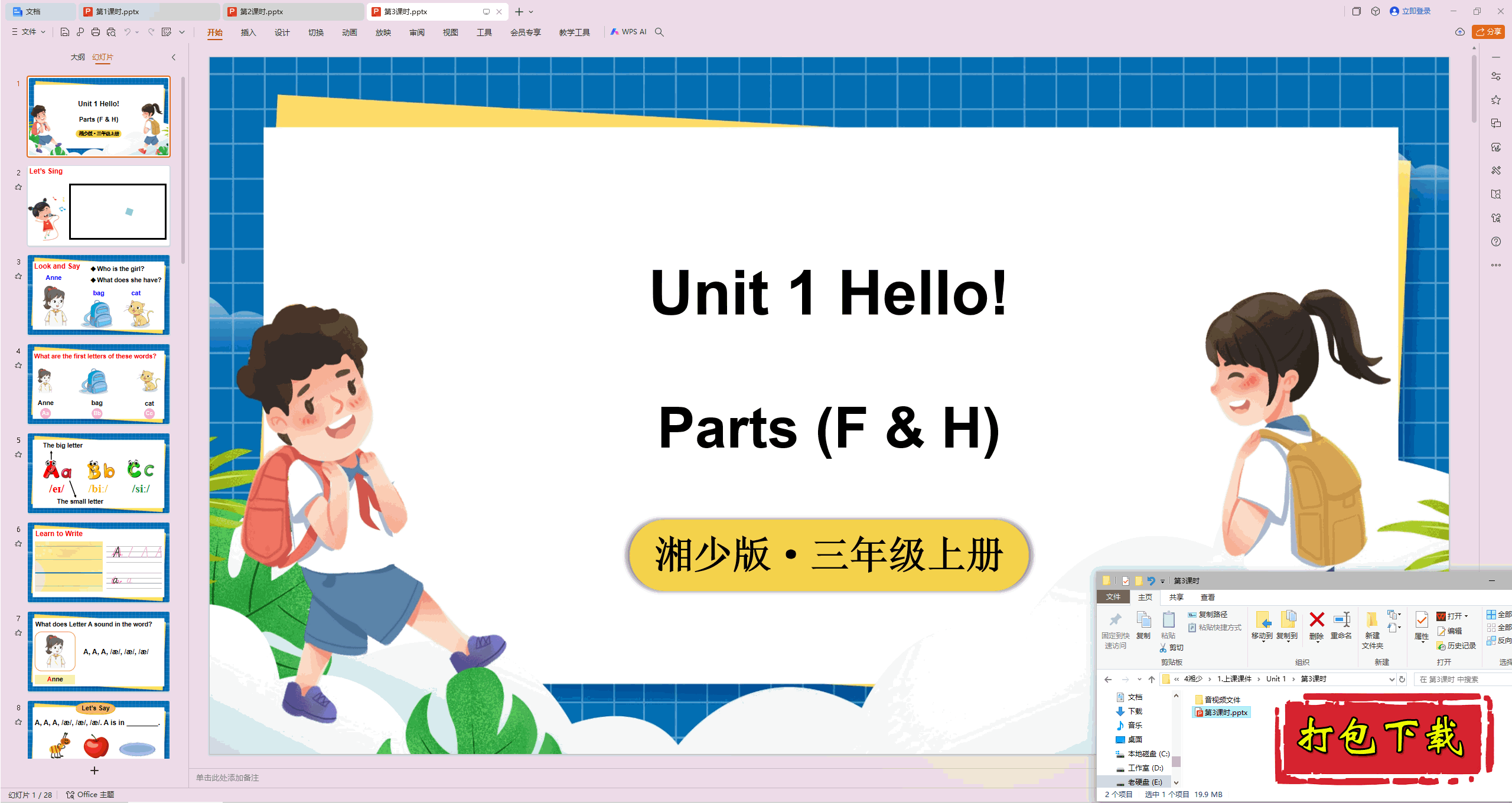
Task: Click the export-to-PDF icon beside Save
Action: [x=80, y=32]
